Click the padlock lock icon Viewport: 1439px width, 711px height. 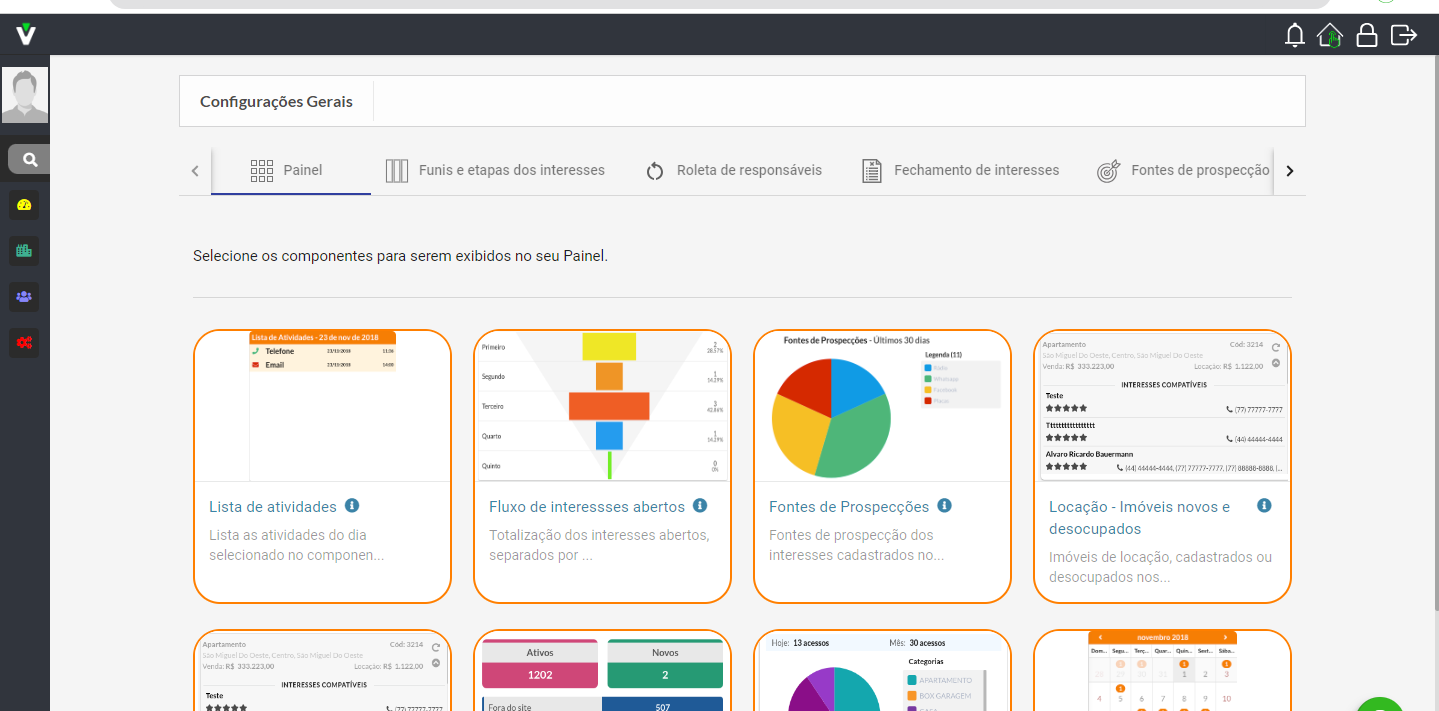pyautogui.click(x=1366, y=35)
